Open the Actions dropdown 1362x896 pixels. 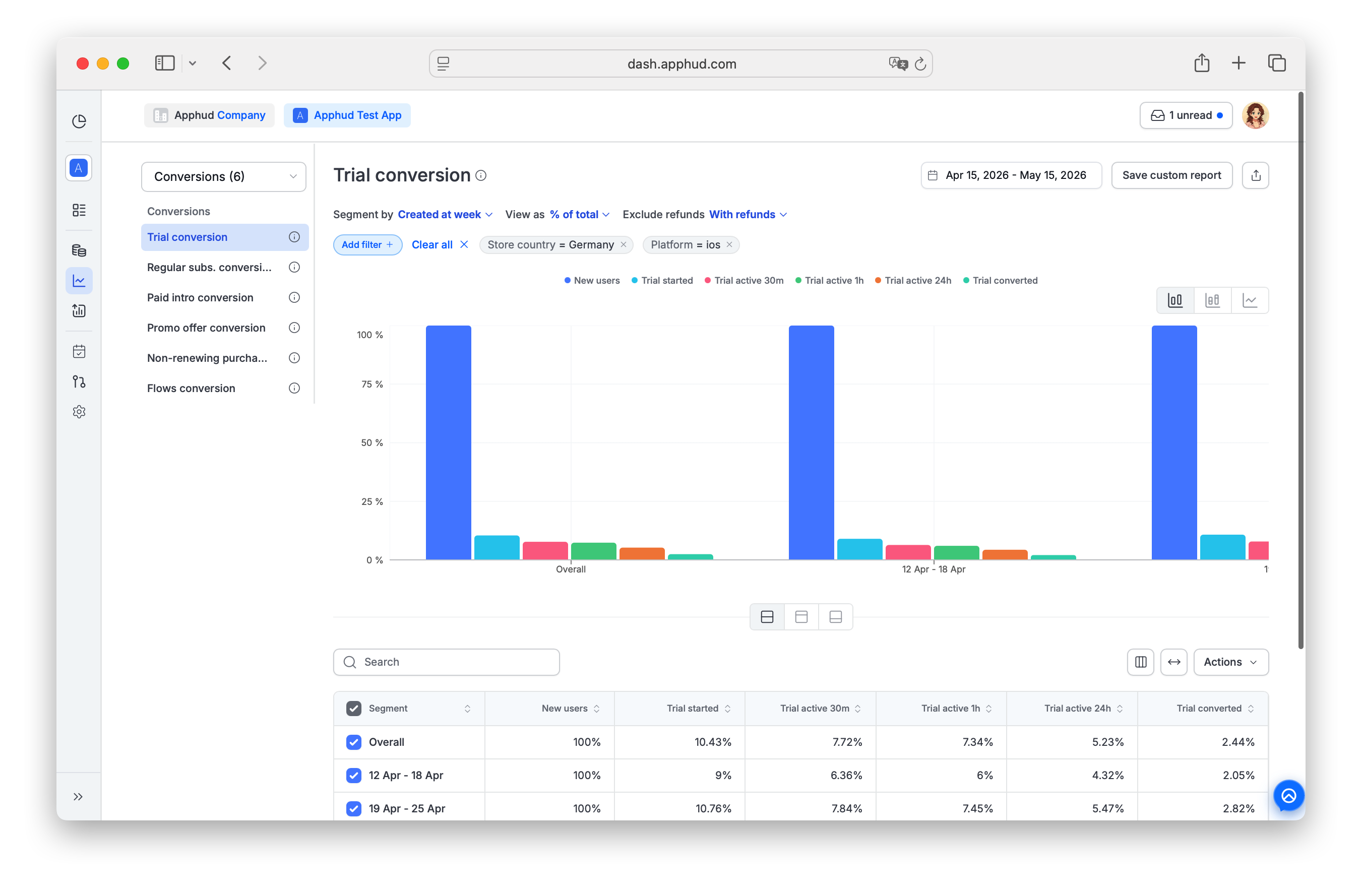click(1230, 662)
